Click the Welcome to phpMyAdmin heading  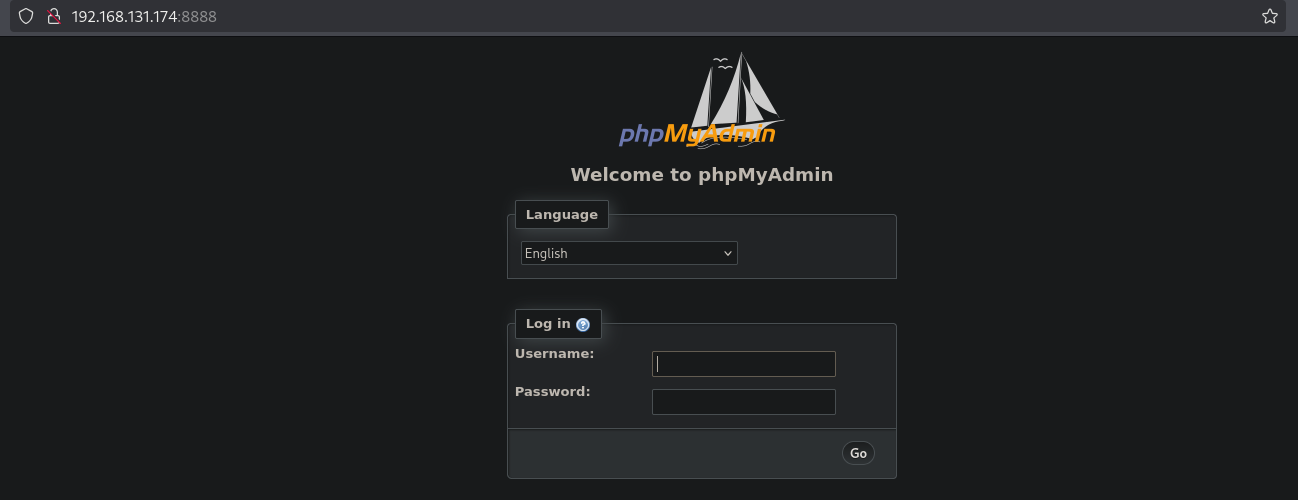coord(701,175)
